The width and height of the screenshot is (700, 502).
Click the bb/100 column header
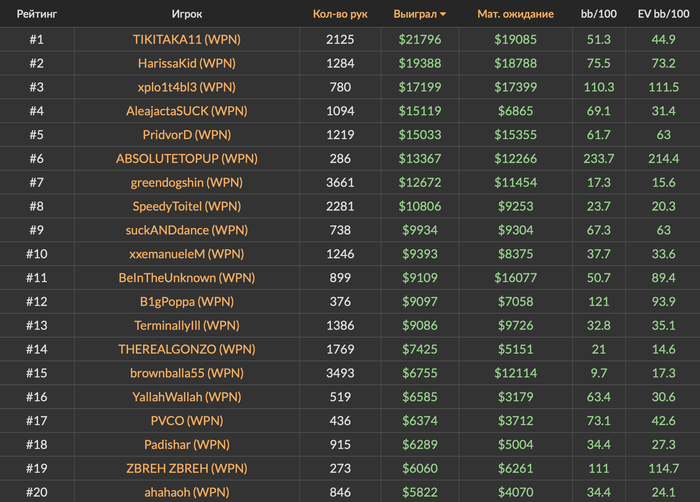600,15
